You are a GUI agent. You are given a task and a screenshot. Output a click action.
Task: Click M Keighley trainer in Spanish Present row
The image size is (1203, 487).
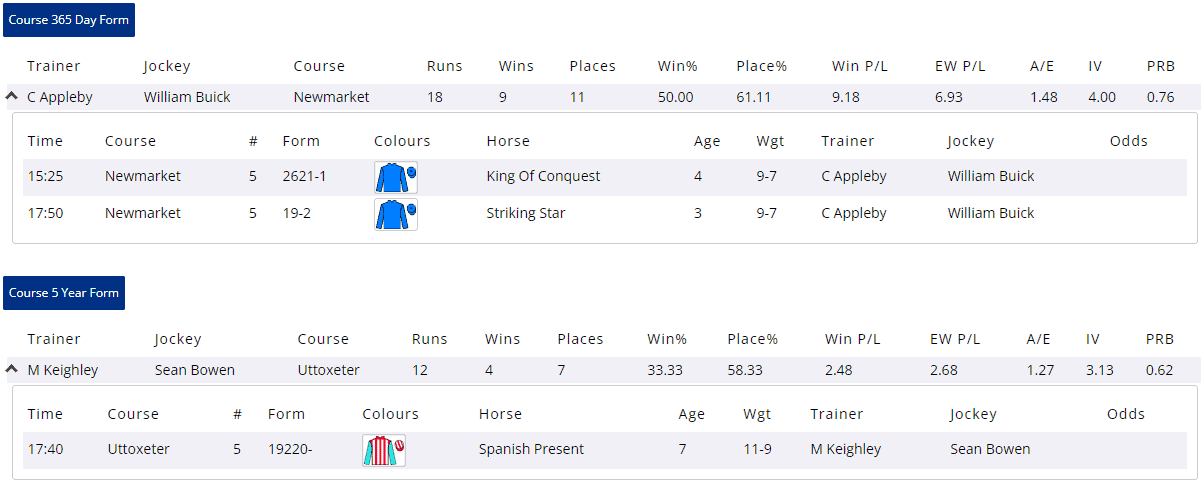click(845, 449)
